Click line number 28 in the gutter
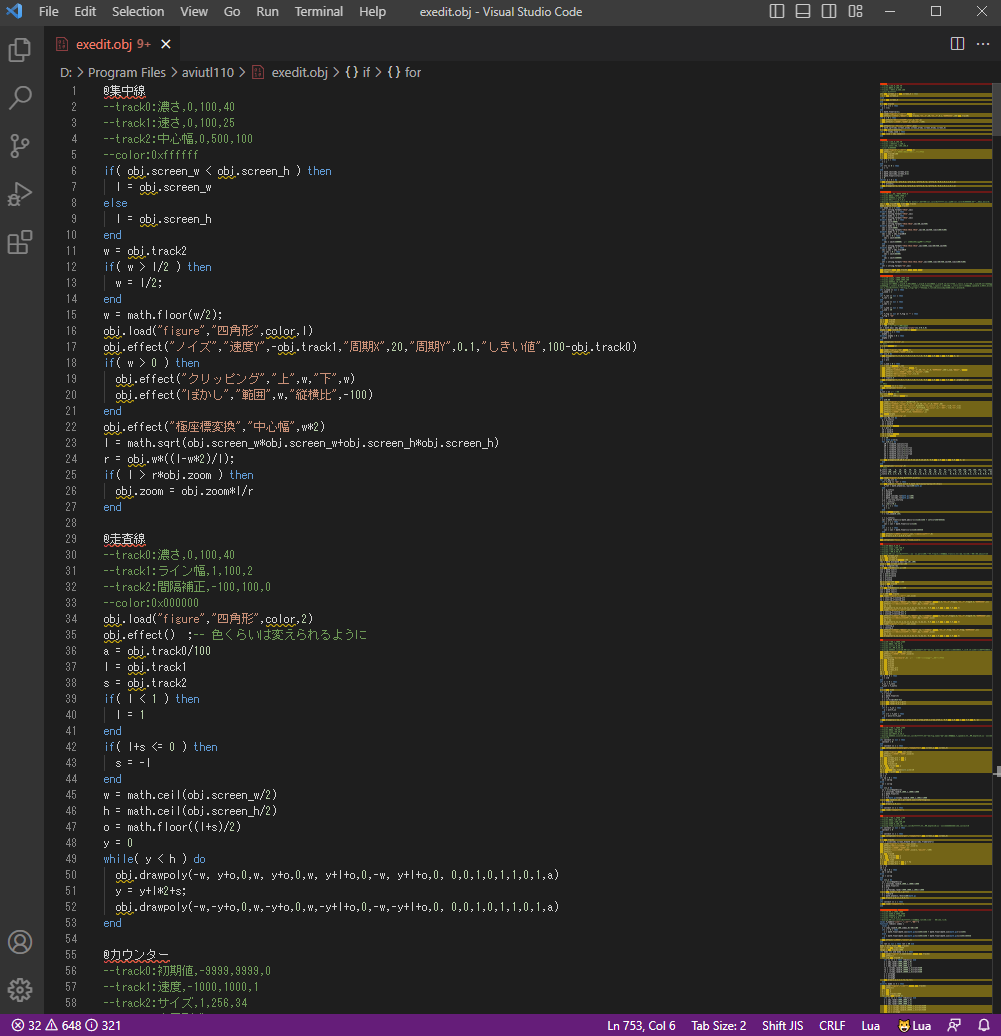Screen dimensions: 1001x1036 71,523
